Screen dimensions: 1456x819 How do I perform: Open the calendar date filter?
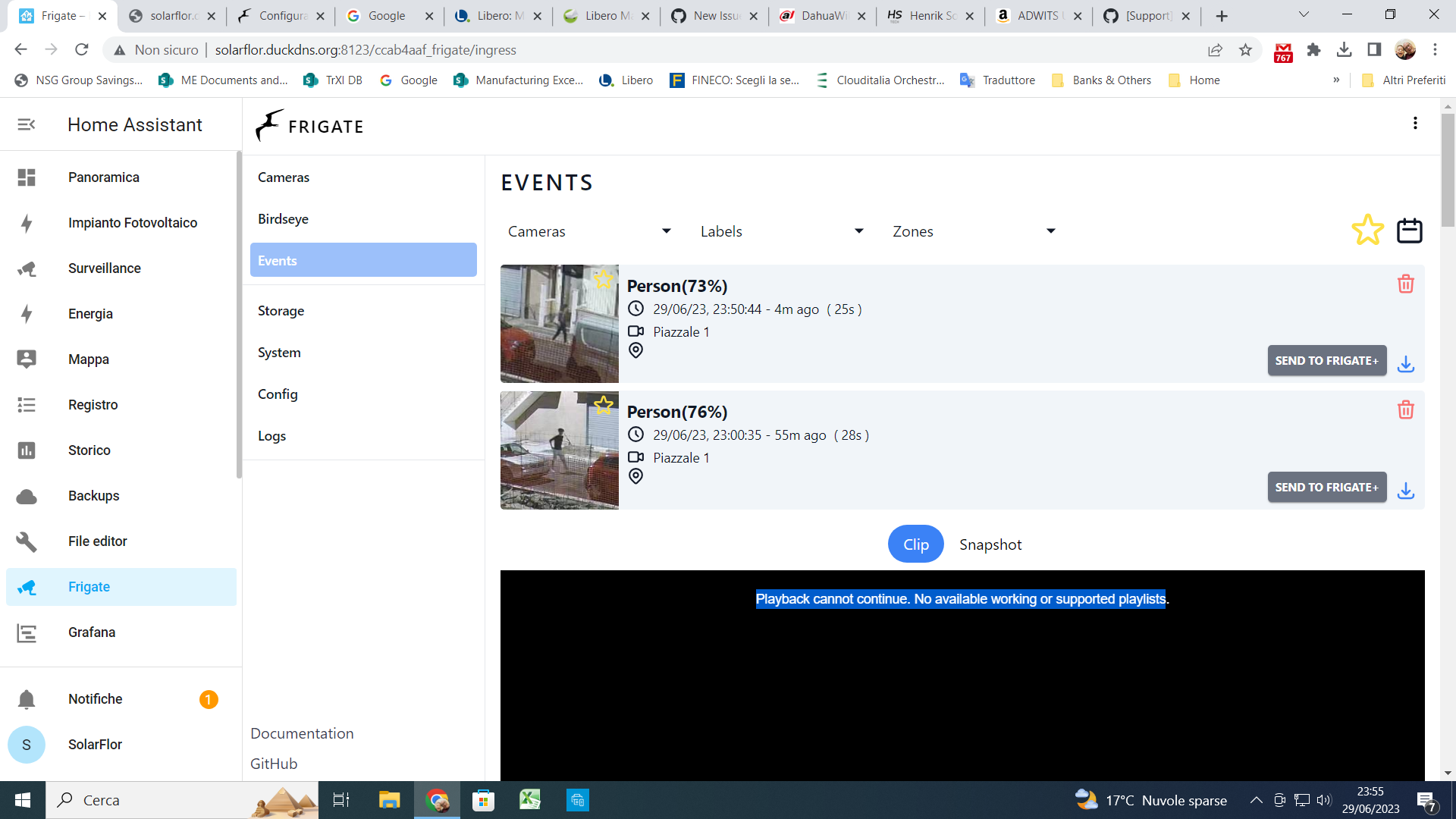coord(1409,230)
